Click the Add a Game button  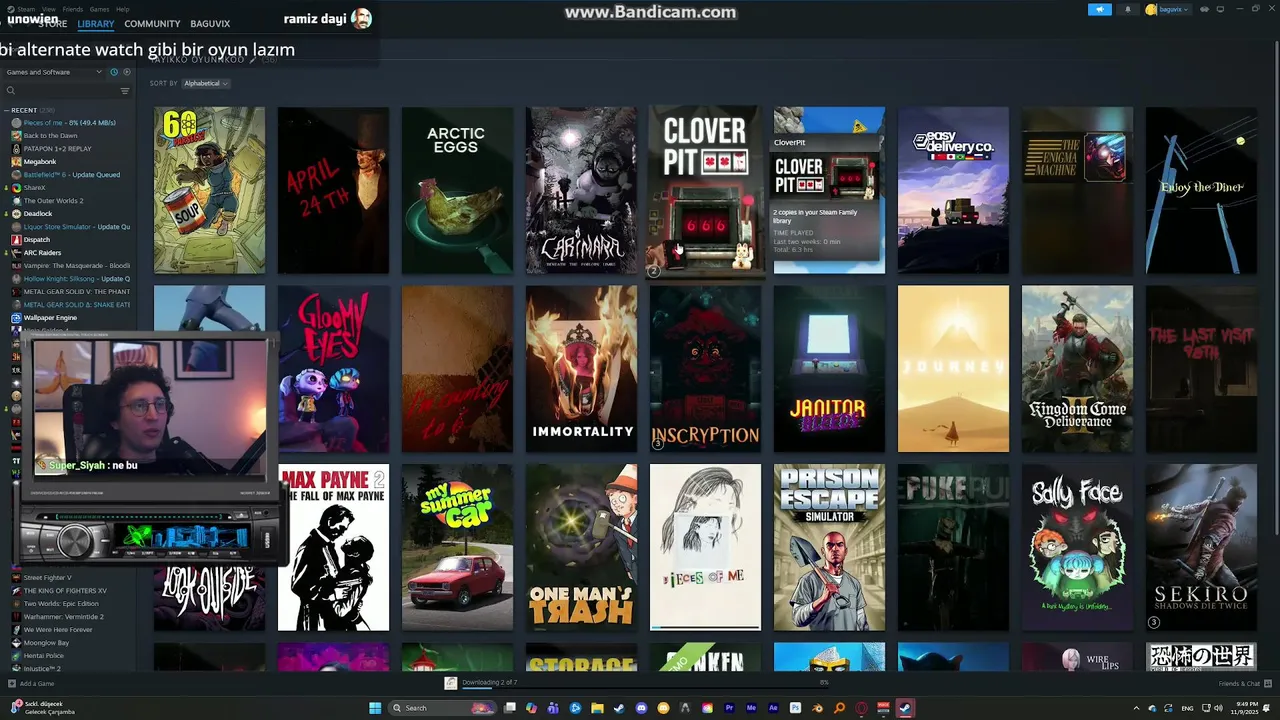coord(31,684)
